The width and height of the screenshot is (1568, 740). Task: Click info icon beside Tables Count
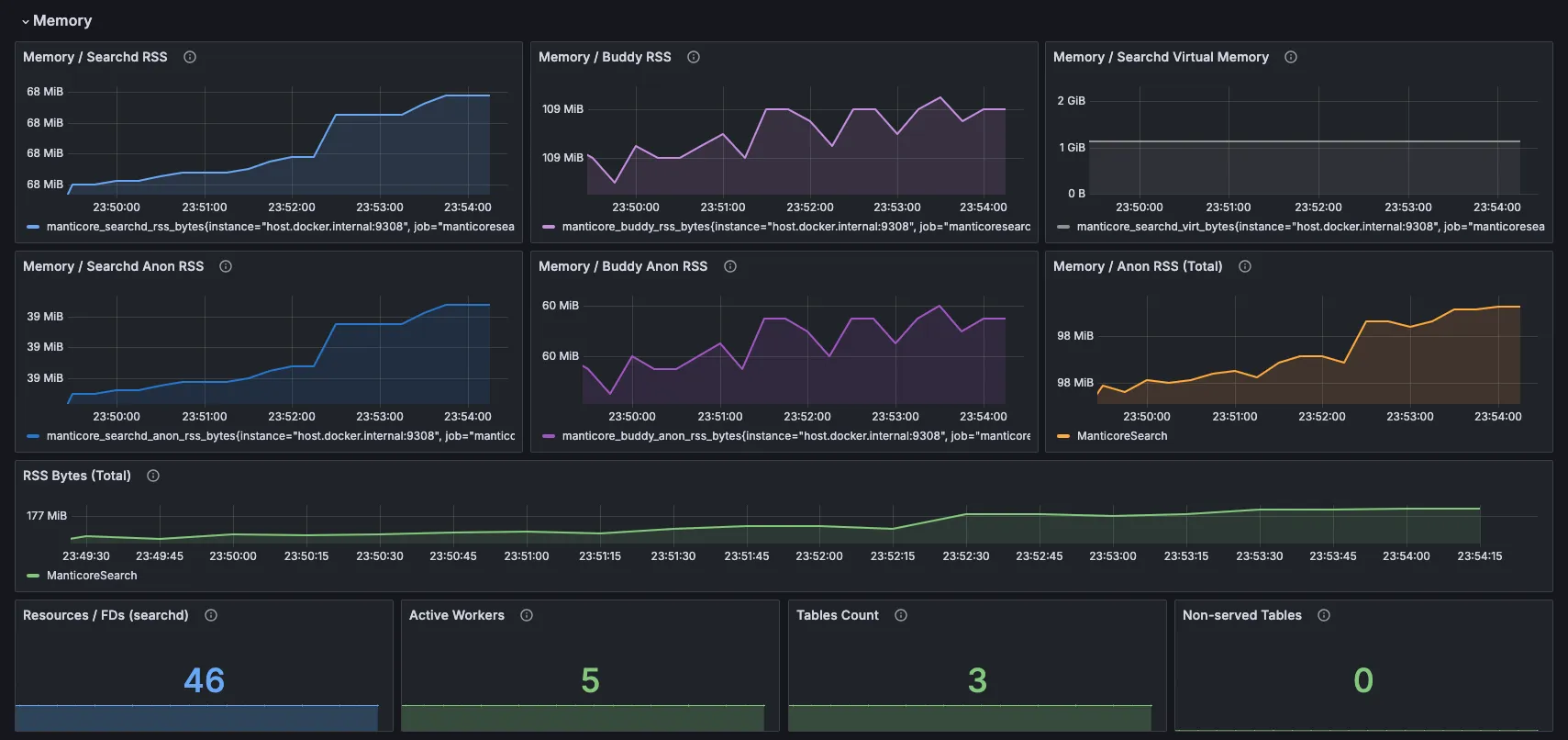click(901, 615)
